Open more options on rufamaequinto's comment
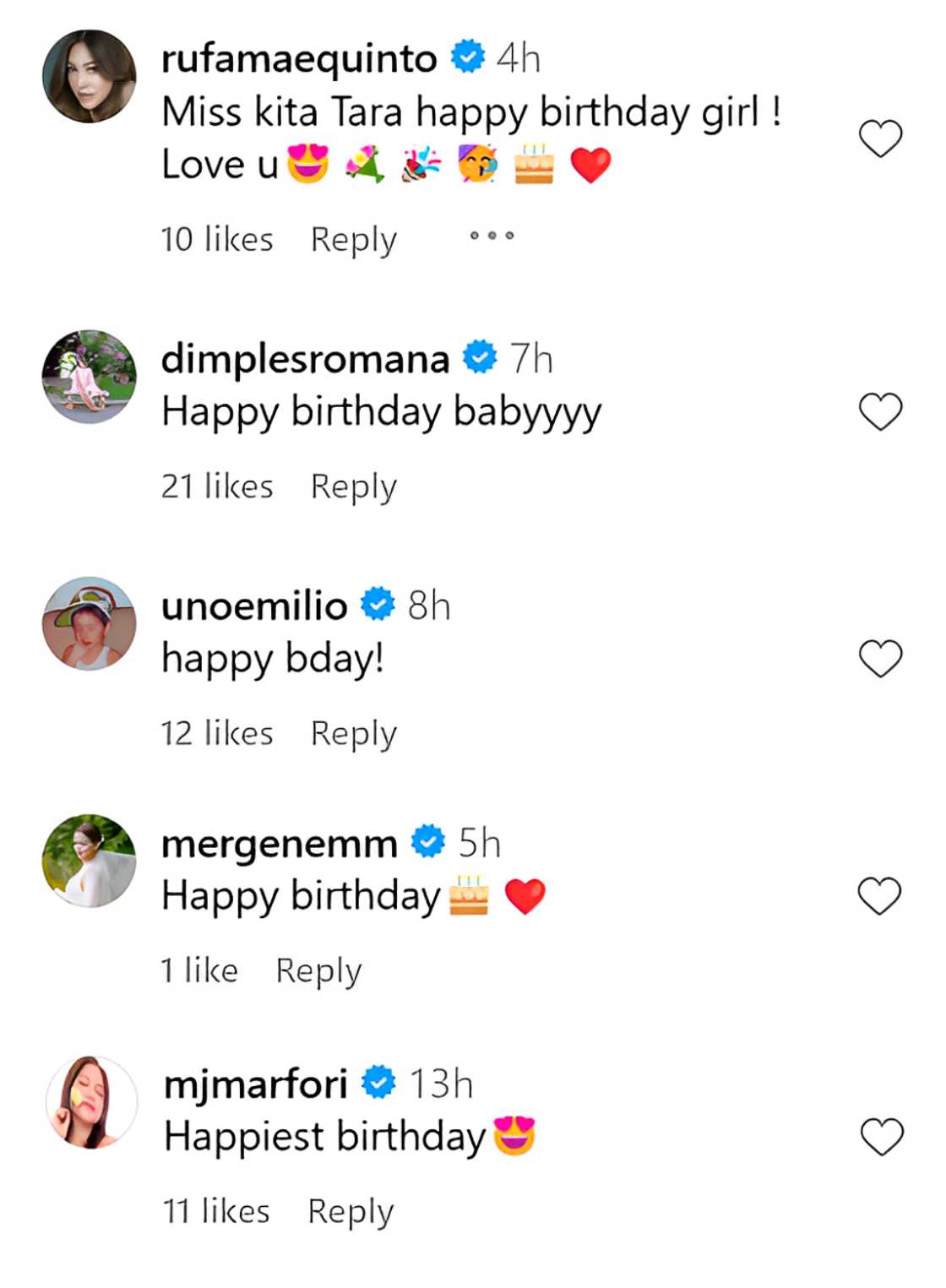The image size is (946, 1288). pyautogui.click(x=492, y=236)
